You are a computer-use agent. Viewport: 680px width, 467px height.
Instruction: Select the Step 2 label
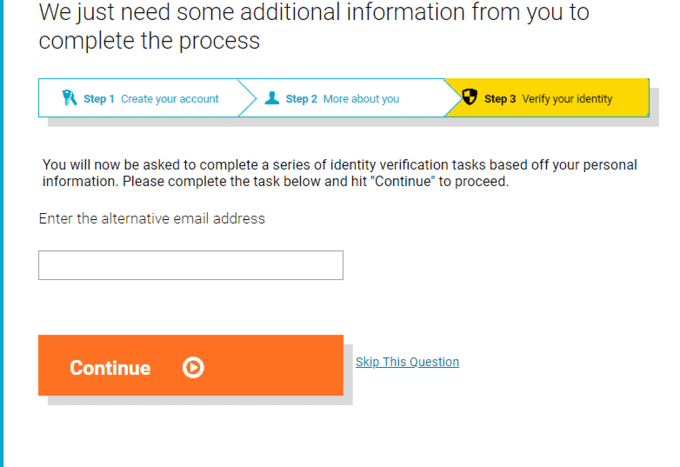click(x=301, y=99)
